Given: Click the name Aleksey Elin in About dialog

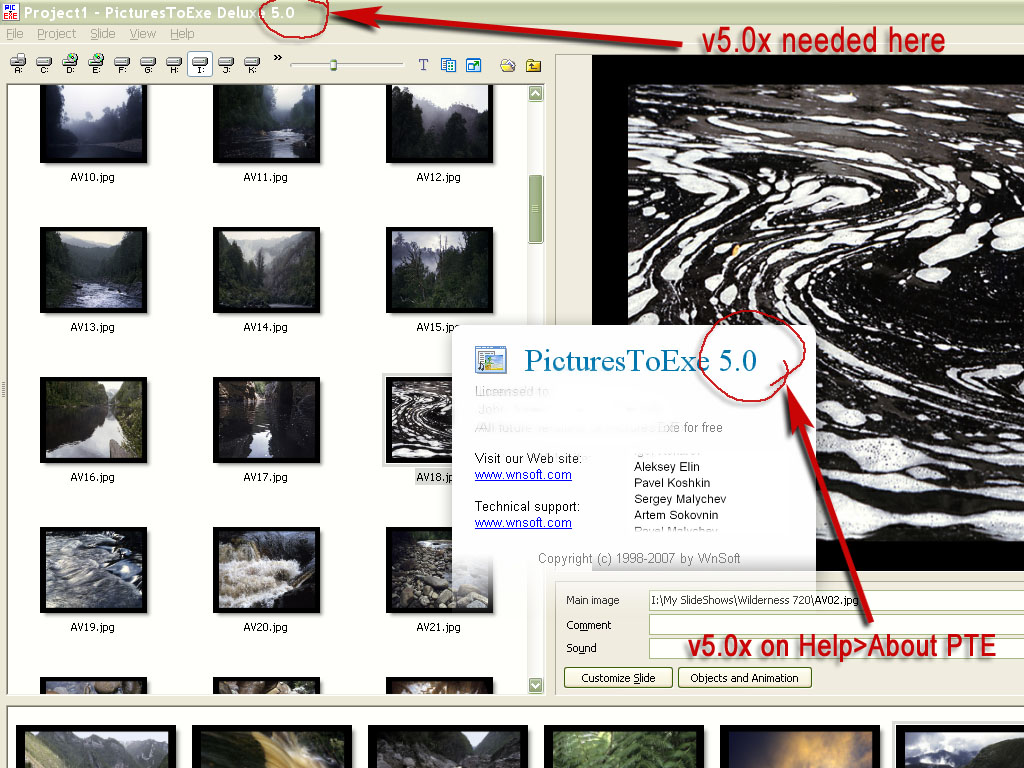Looking at the screenshot, I should click(x=667, y=467).
